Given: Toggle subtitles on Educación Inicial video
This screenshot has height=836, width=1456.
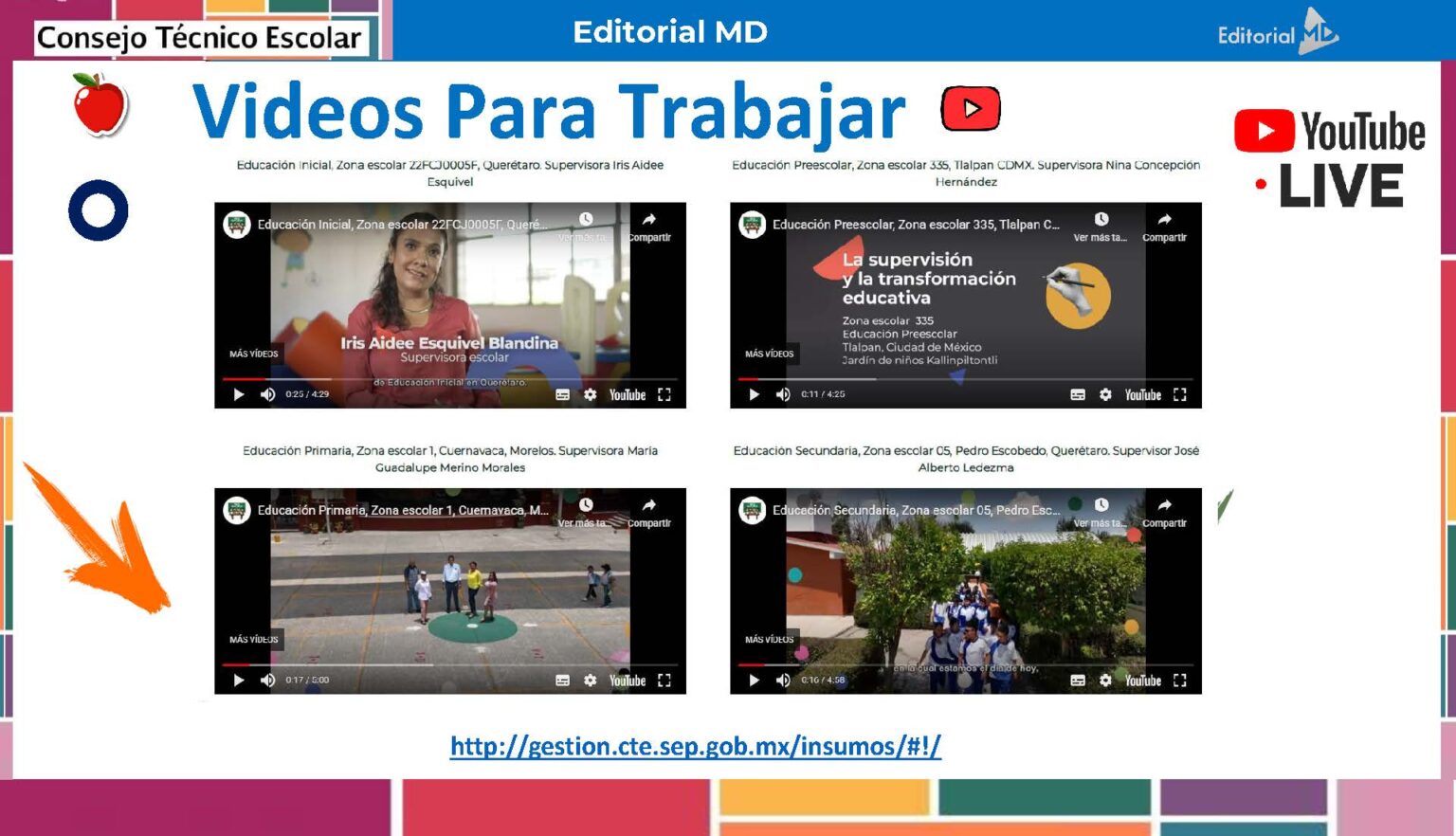Looking at the screenshot, I should 562,394.
